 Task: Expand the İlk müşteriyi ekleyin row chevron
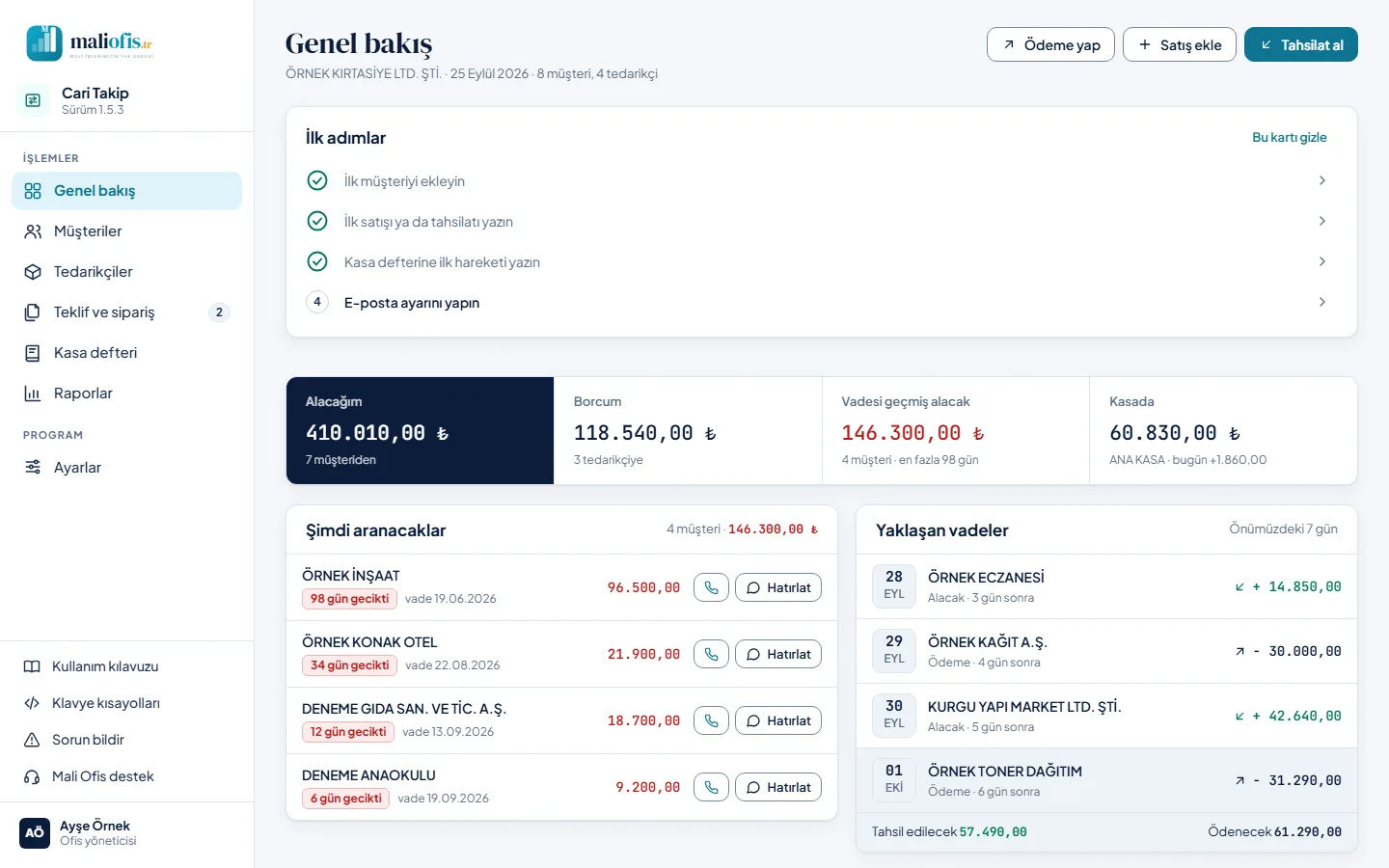(1321, 180)
